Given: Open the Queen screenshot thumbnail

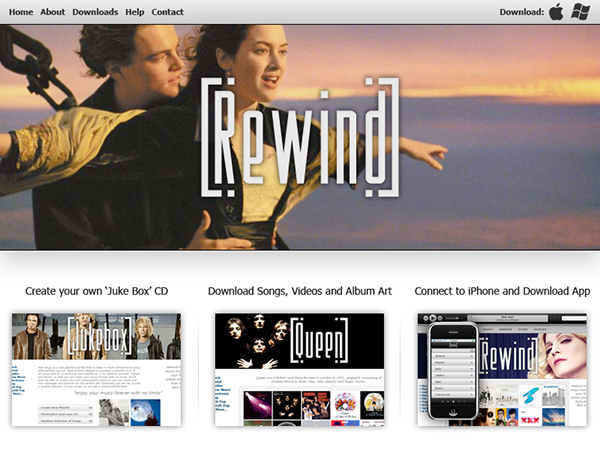Looking at the screenshot, I should (299, 370).
